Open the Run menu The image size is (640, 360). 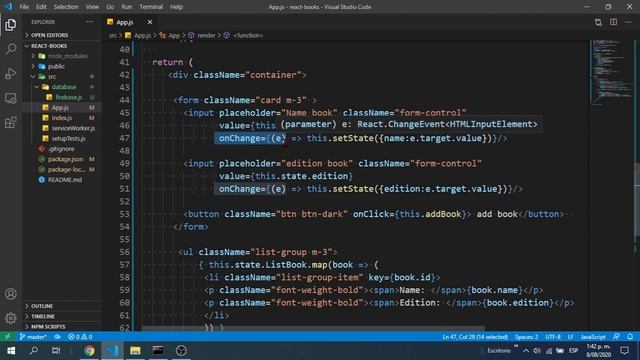(127, 7)
